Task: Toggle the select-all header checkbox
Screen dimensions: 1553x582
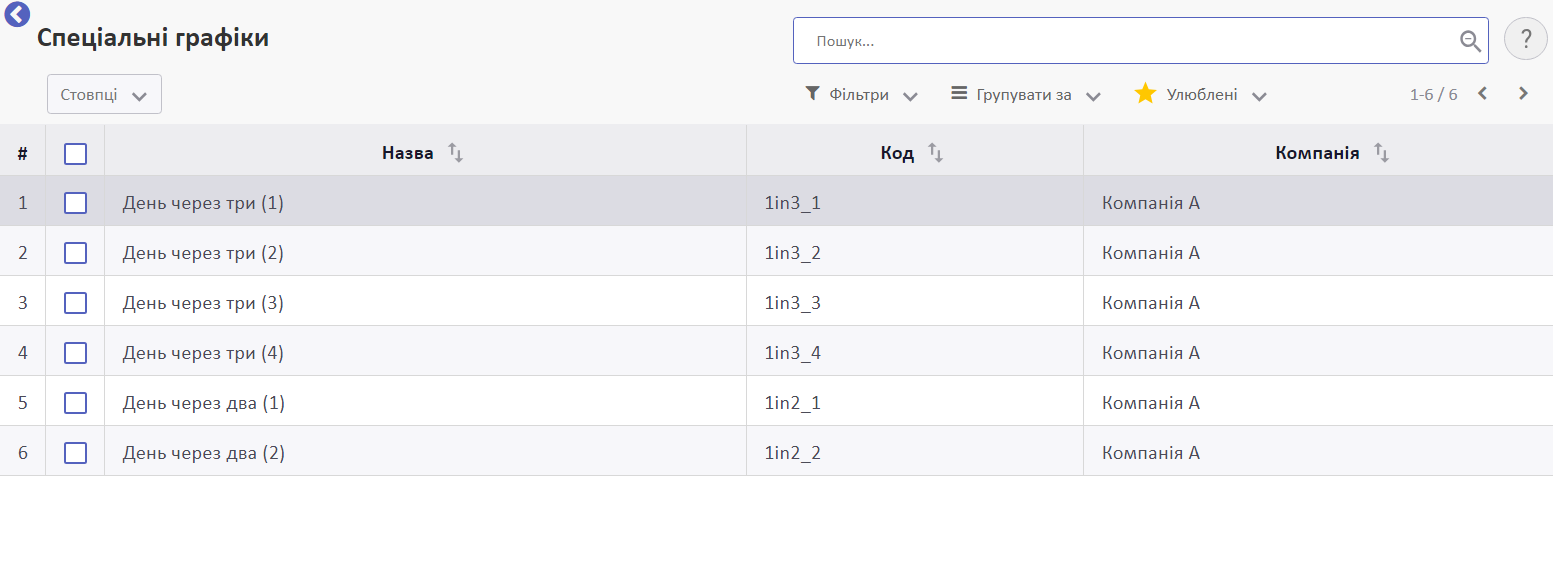Action: (75, 154)
